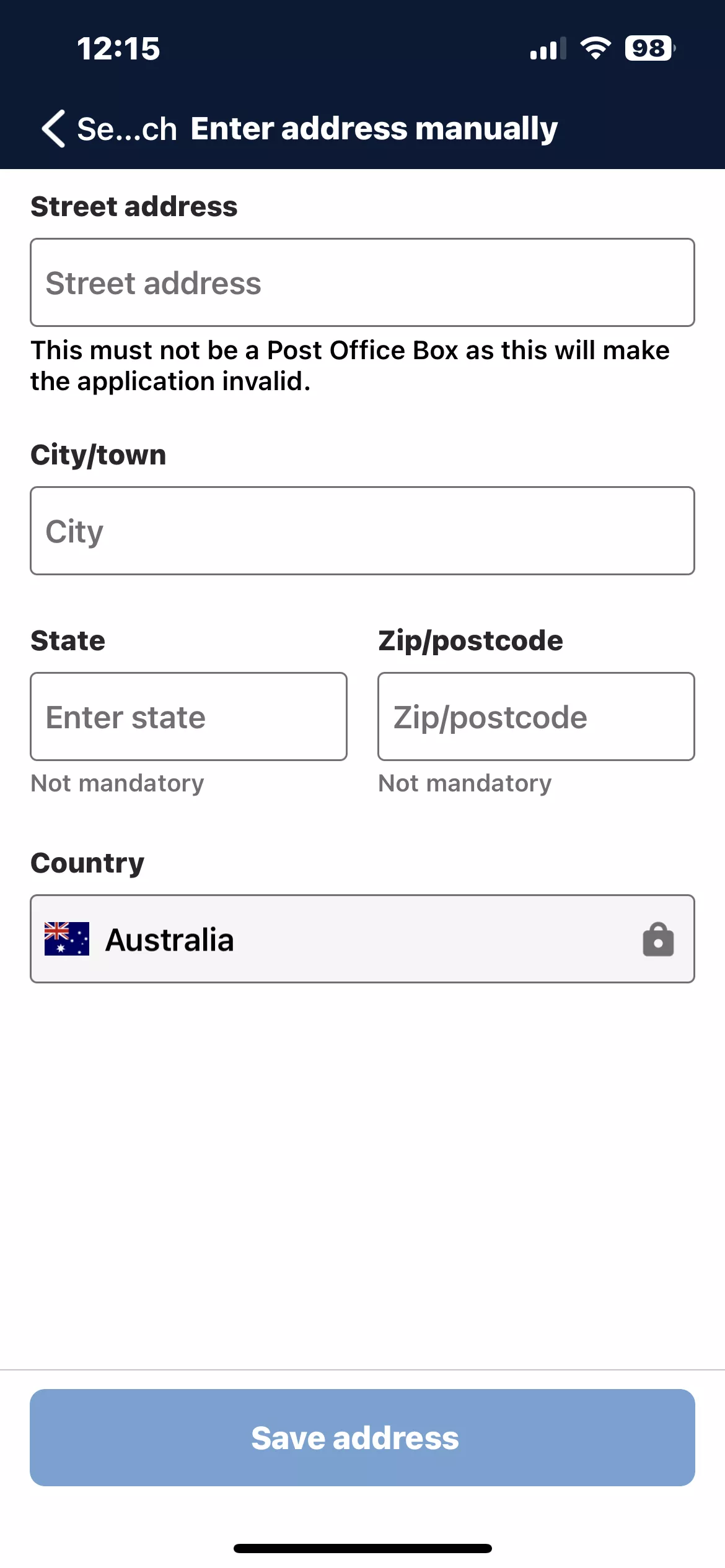
Task: Tap the Wi-Fi status icon
Action: pyautogui.click(x=595, y=48)
